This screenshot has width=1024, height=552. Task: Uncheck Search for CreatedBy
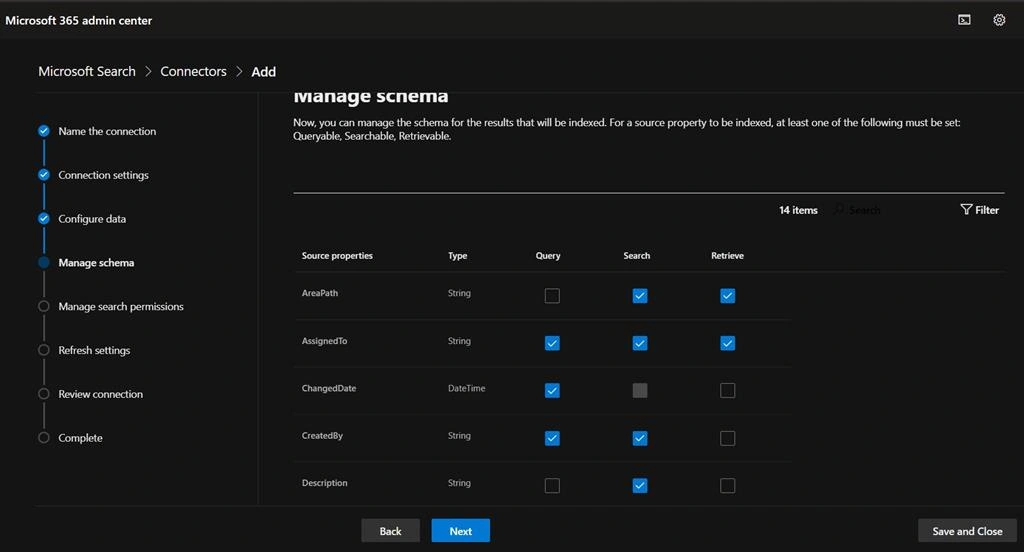click(x=640, y=438)
